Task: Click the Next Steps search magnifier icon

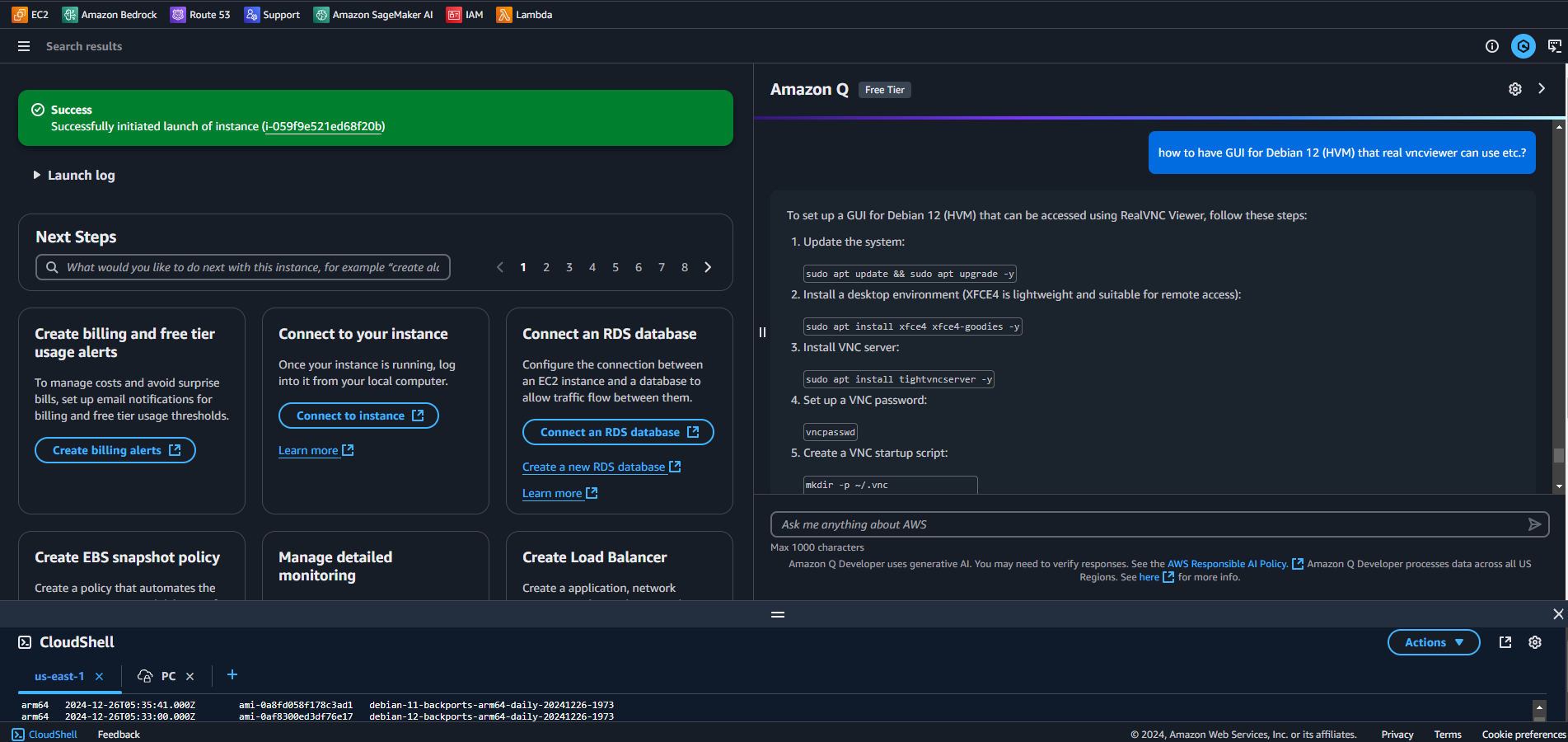Action: (52, 267)
